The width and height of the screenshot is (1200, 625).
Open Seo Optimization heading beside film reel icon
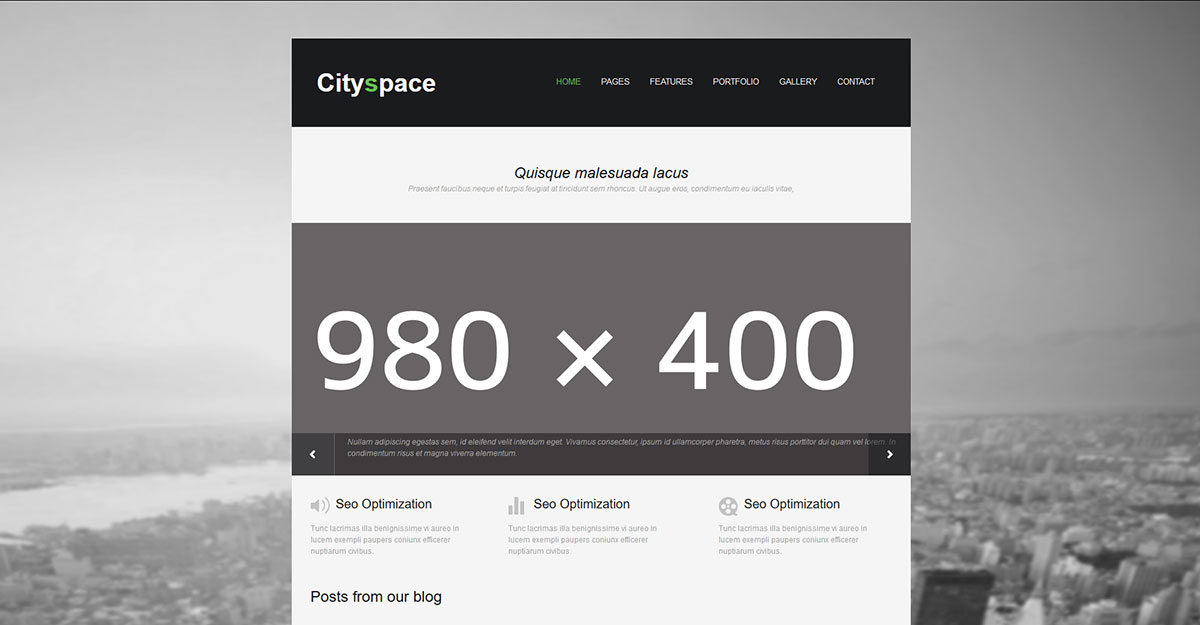[792, 504]
